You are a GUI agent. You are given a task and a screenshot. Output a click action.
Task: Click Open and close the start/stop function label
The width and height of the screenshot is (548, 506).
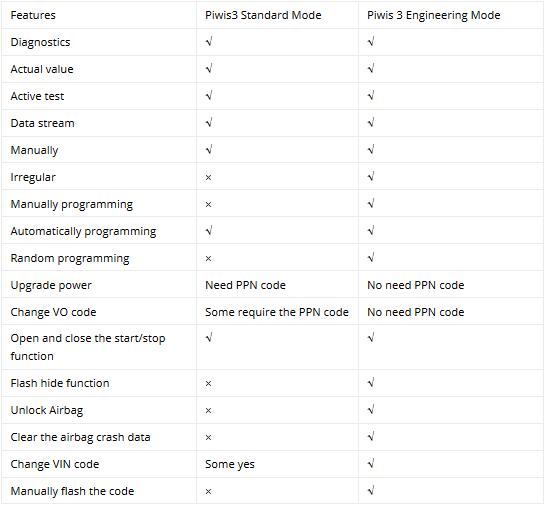point(88,347)
